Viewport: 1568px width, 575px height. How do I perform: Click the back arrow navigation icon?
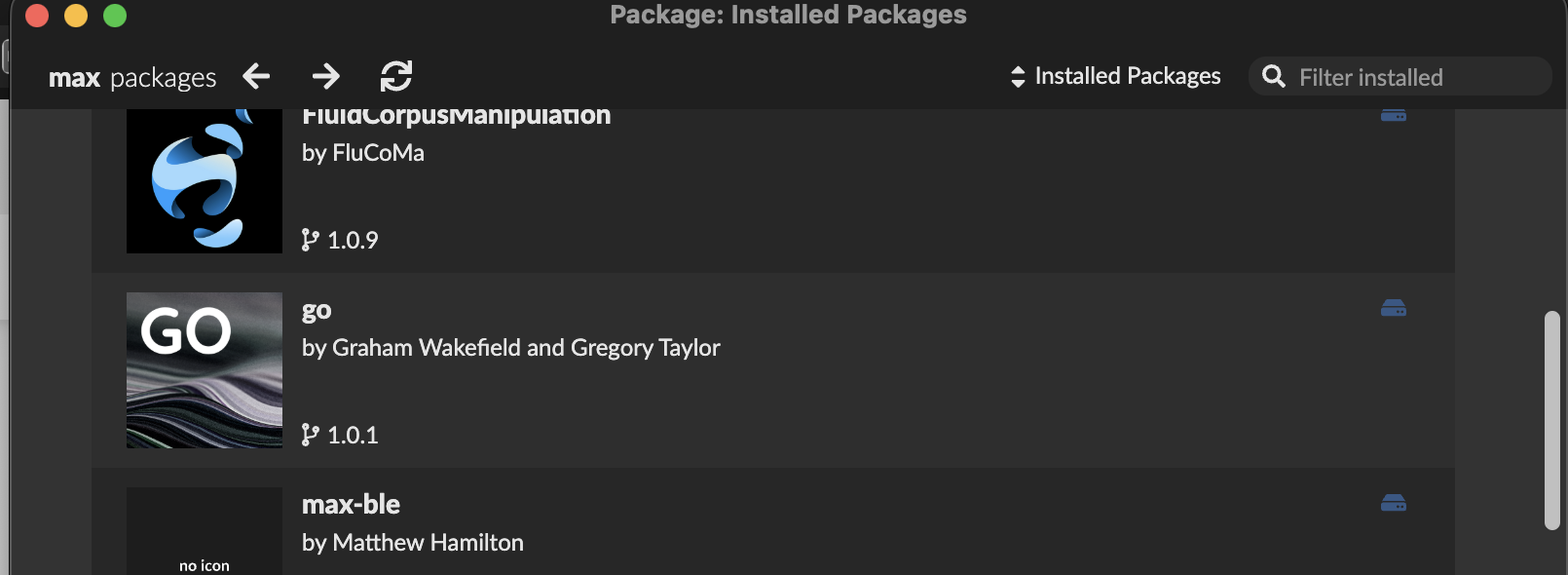click(256, 76)
